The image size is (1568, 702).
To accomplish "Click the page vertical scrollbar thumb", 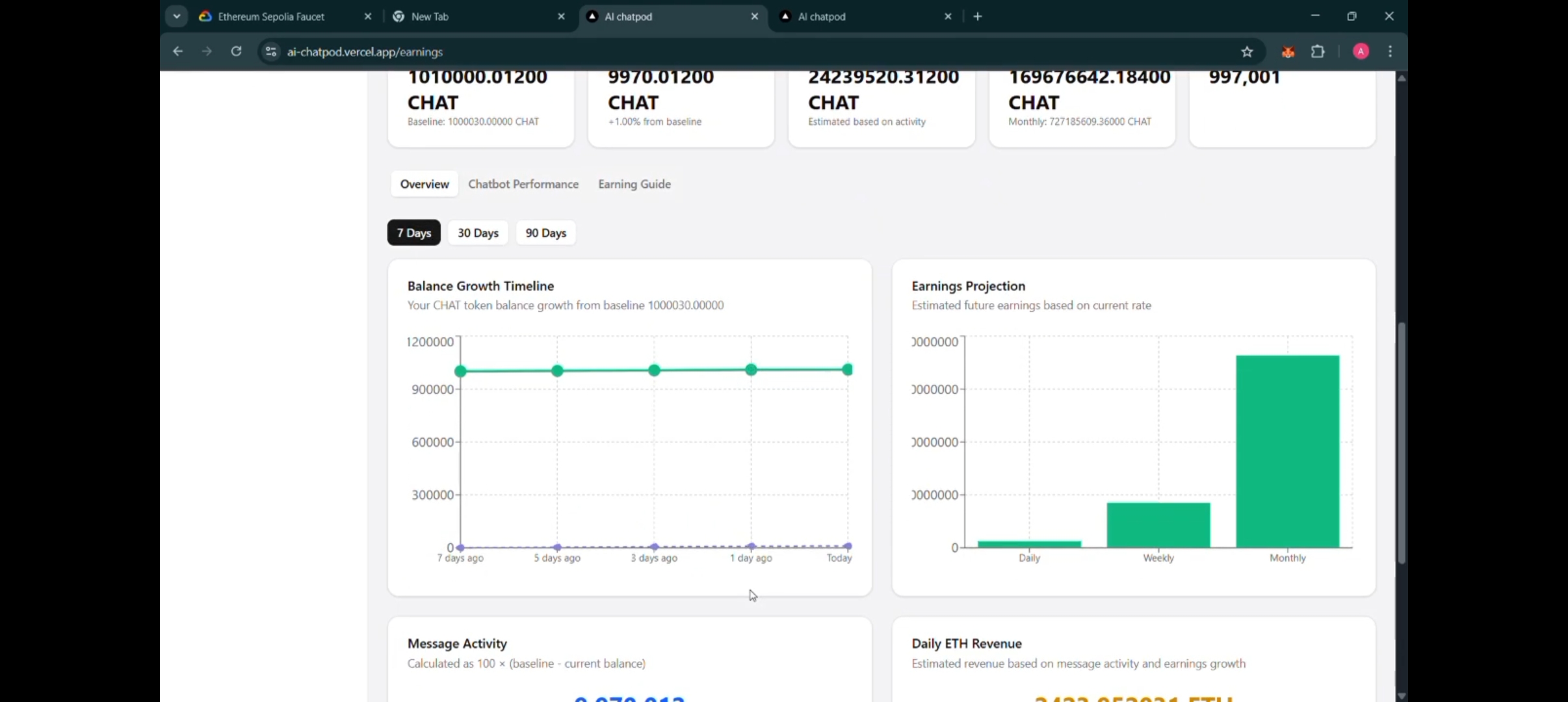I will click(x=1401, y=442).
